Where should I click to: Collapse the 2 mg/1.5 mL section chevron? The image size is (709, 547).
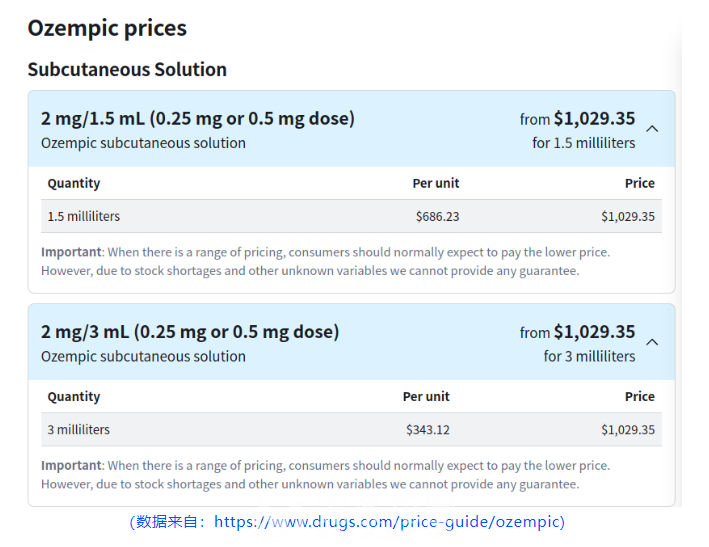[652, 129]
